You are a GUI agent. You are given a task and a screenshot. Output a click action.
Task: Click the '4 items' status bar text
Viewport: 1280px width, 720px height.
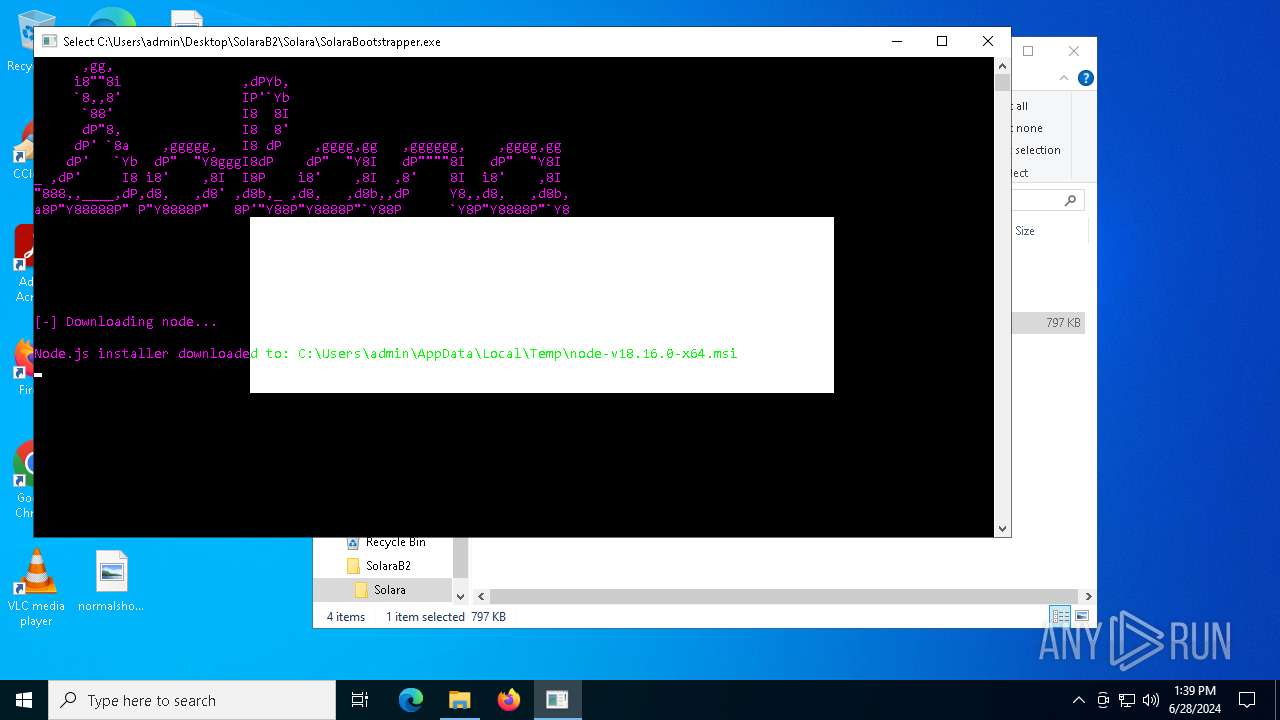tap(346, 617)
